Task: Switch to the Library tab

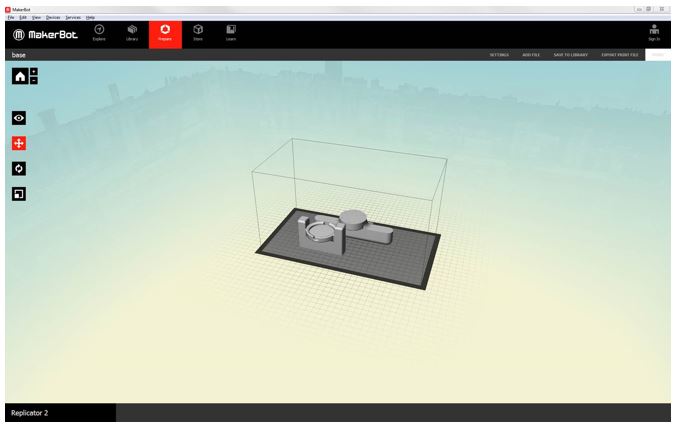Action: tap(132, 32)
